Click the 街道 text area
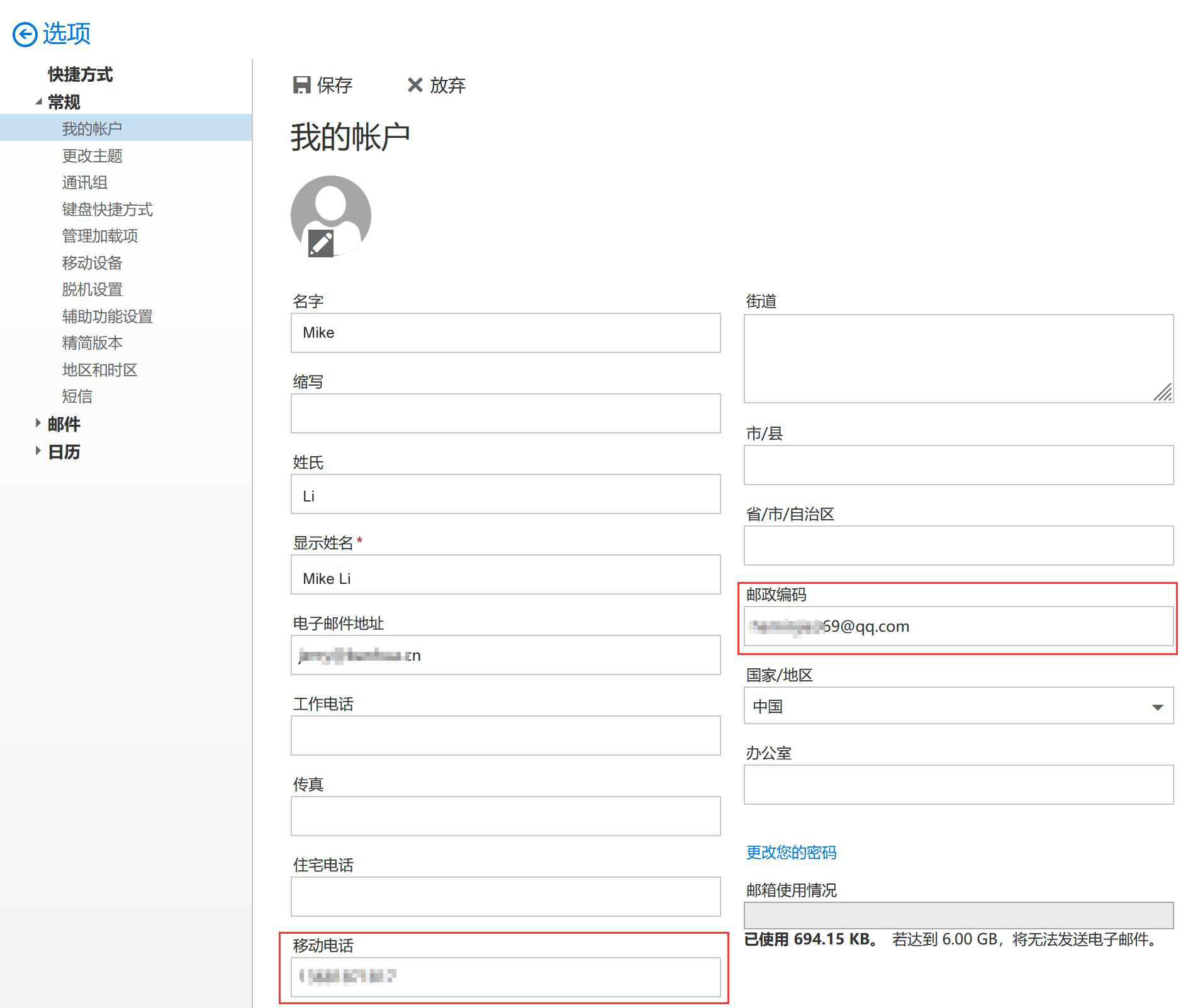Image resolution: width=1188 pixels, height=1008 pixels. 958,359
